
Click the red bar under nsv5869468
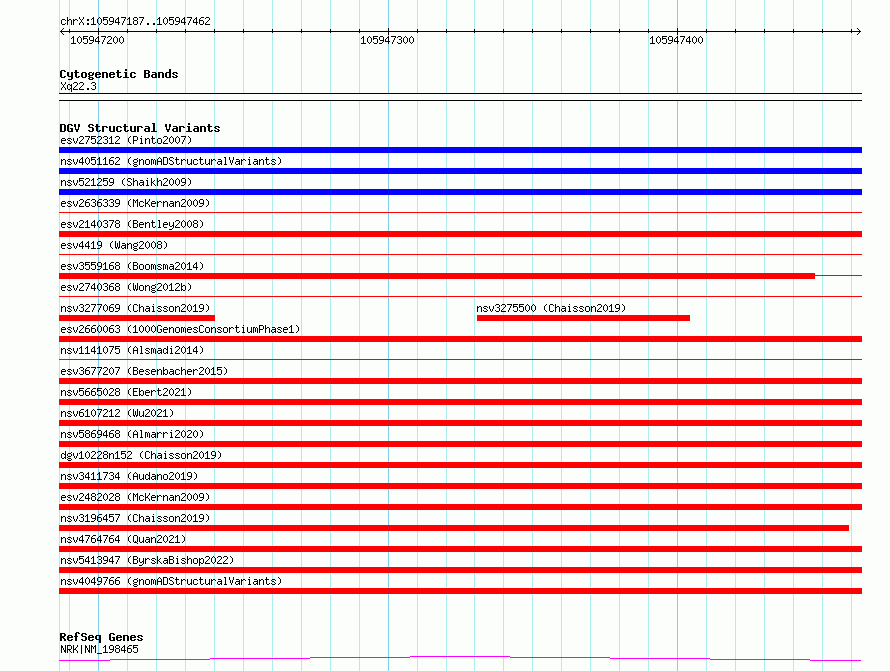pos(460,444)
